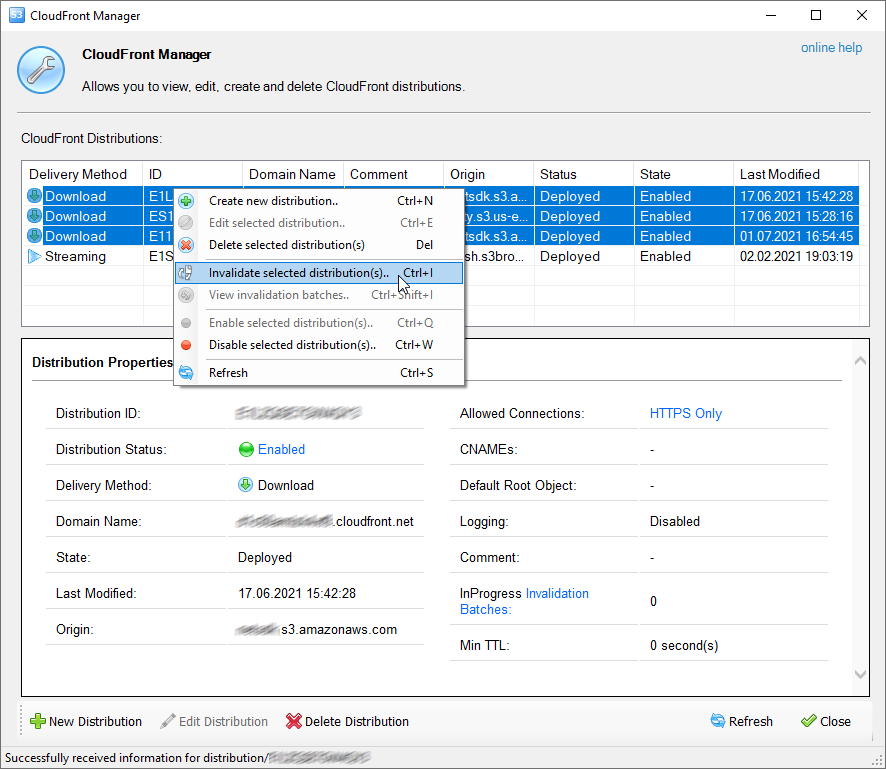Sort by Domain Name column header
This screenshot has width=886, height=769.
[293, 174]
